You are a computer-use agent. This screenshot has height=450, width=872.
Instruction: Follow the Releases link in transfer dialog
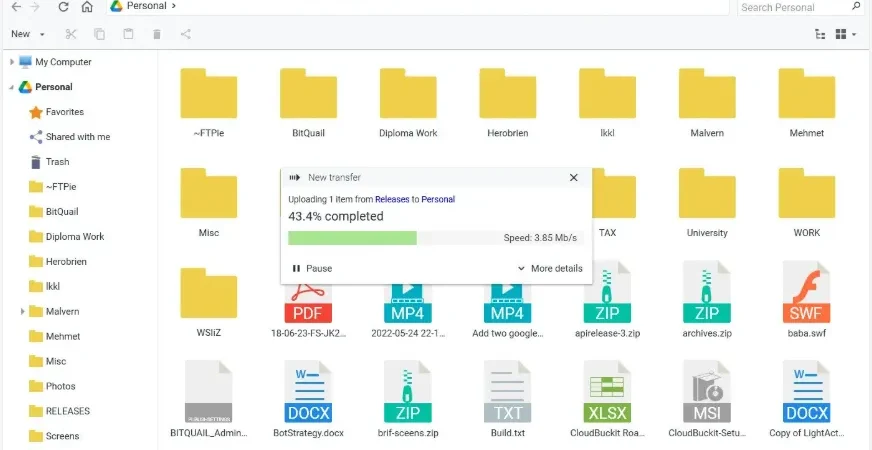[x=392, y=199]
